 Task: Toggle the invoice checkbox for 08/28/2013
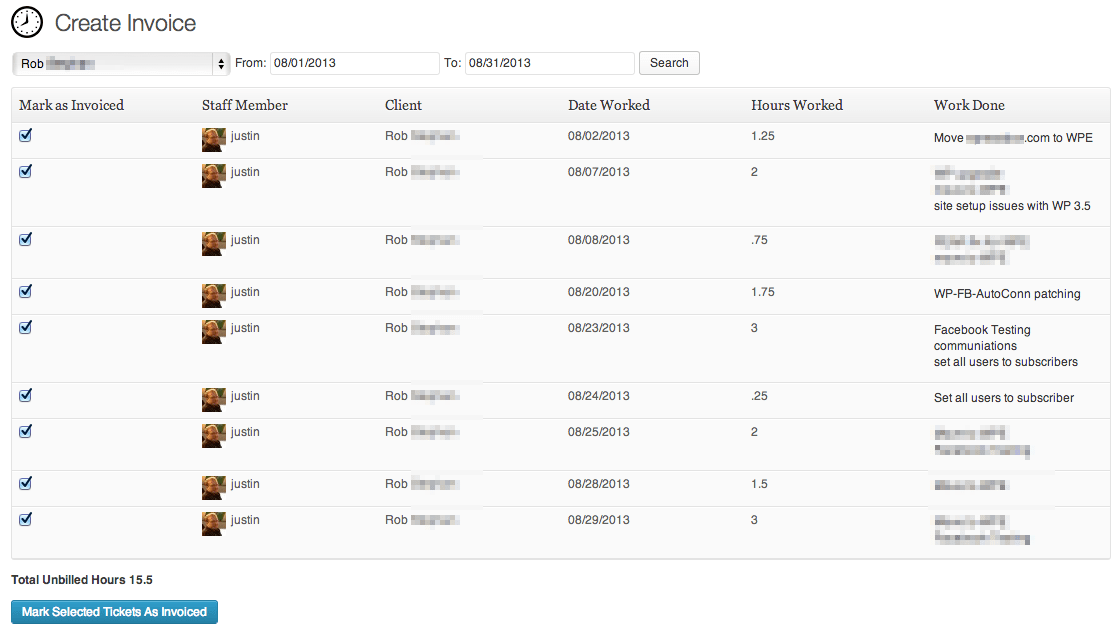tap(26, 484)
